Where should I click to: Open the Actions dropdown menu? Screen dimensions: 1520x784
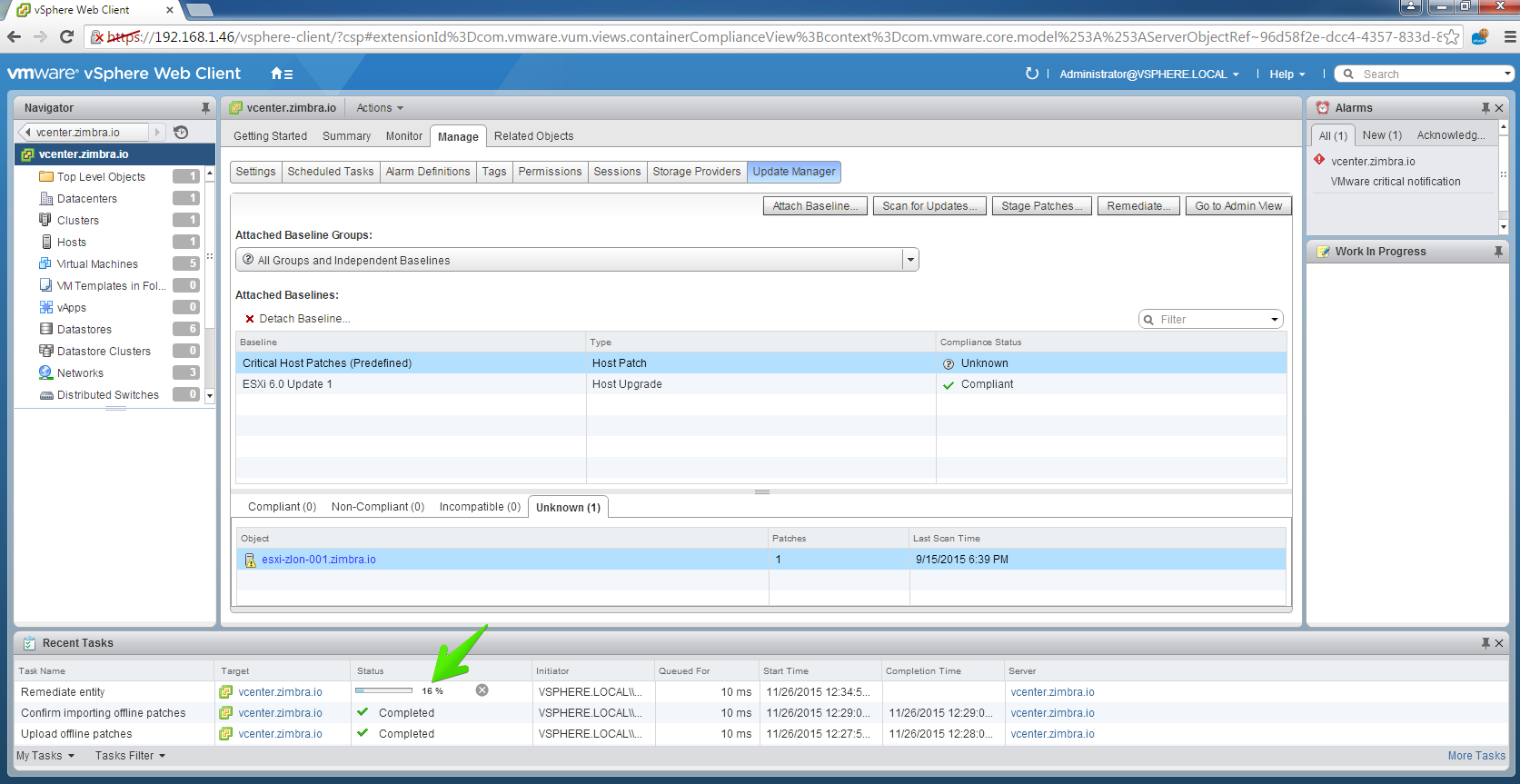[380, 108]
